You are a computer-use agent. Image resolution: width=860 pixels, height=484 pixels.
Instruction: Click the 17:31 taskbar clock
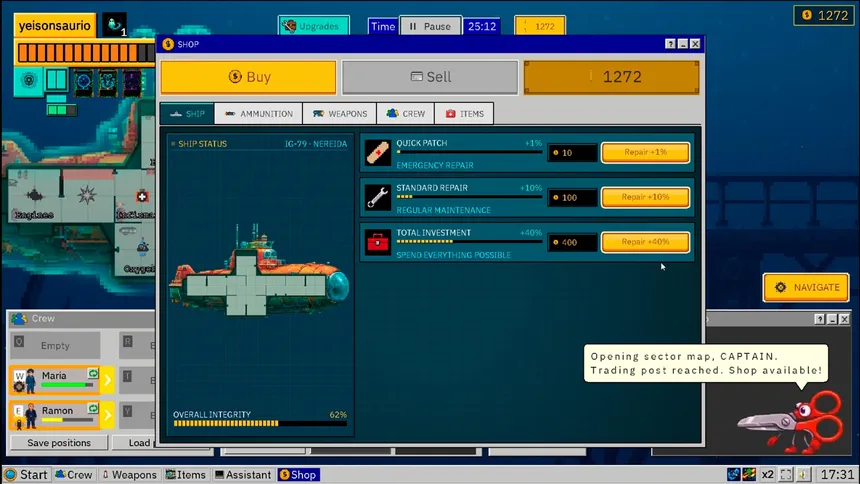point(836,474)
